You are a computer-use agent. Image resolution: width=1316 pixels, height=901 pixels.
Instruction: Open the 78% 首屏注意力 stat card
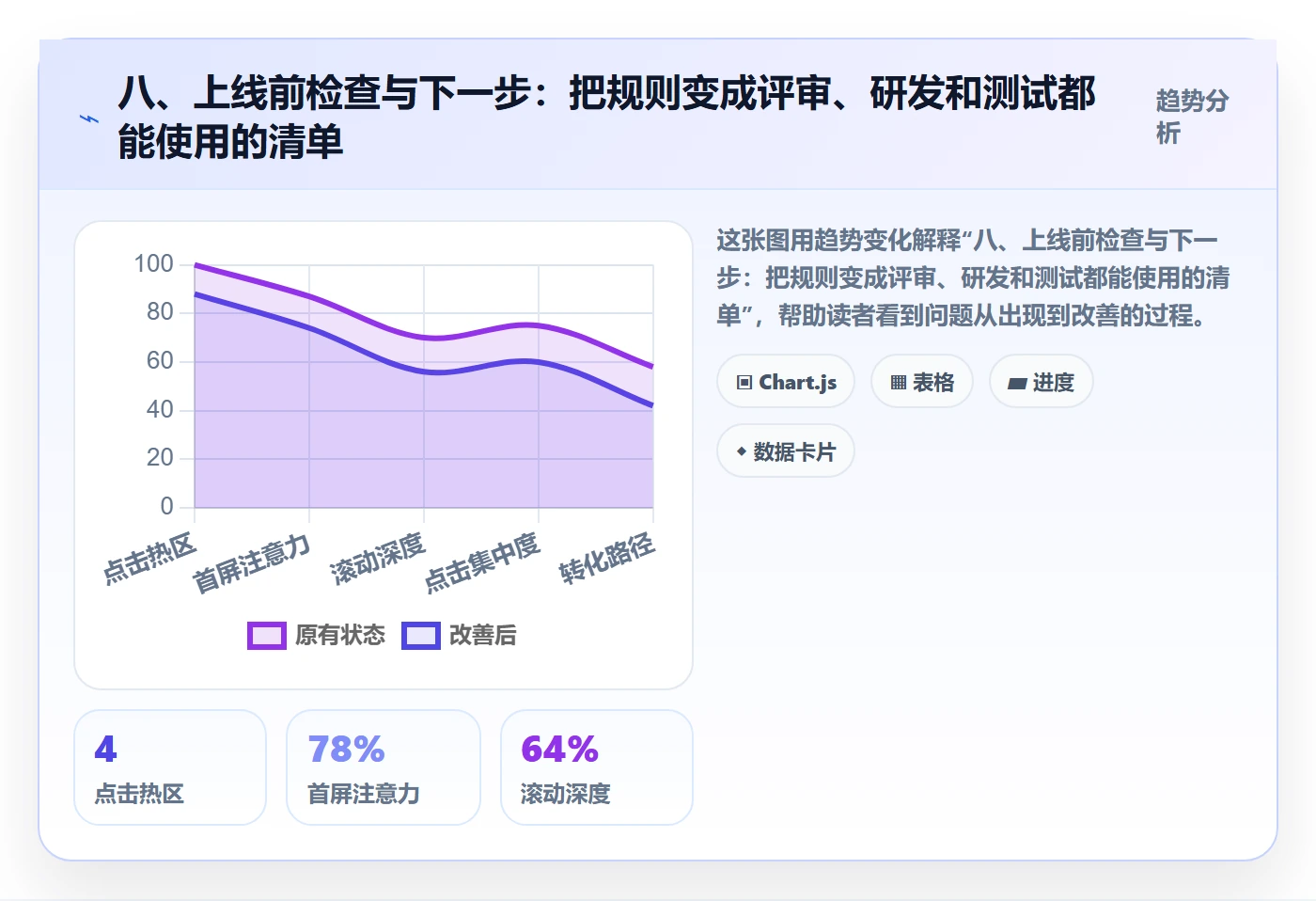tap(384, 767)
